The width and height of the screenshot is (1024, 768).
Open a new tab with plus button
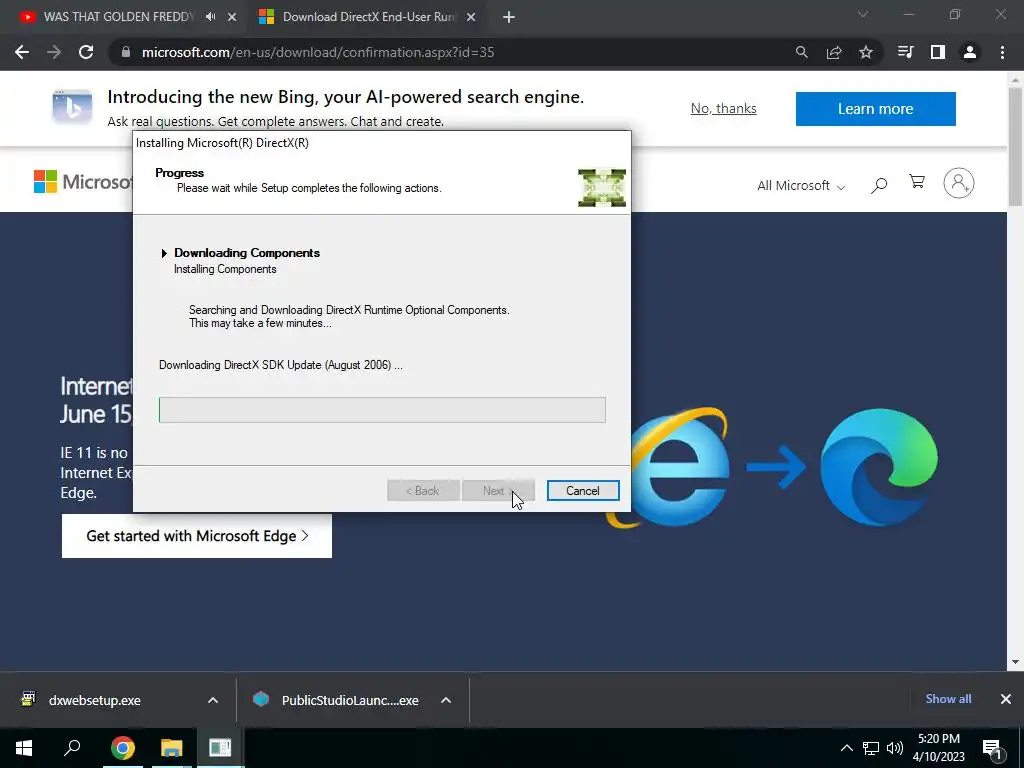tap(509, 17)
